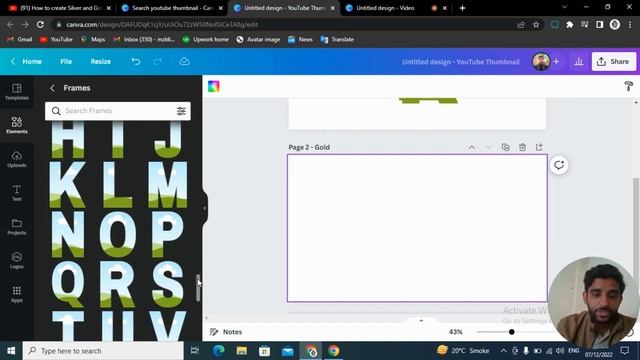Open the Elements sidebar panel
The height and width of the screenshot is (360, 640).
(x=17, y=125)
